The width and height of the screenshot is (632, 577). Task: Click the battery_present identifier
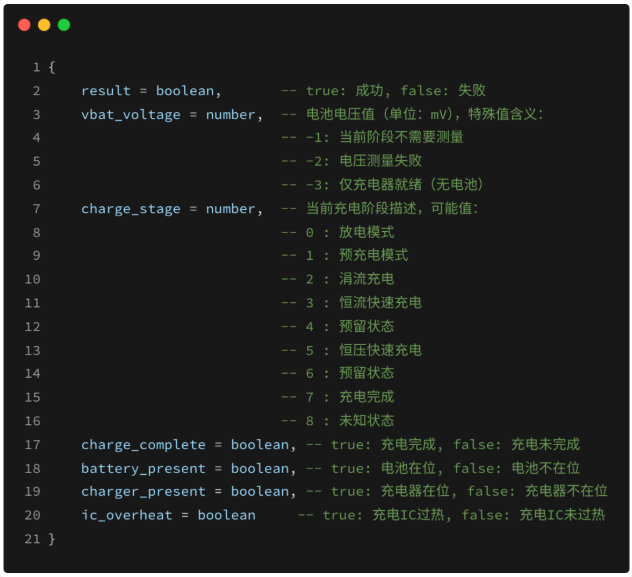(143, 469)
